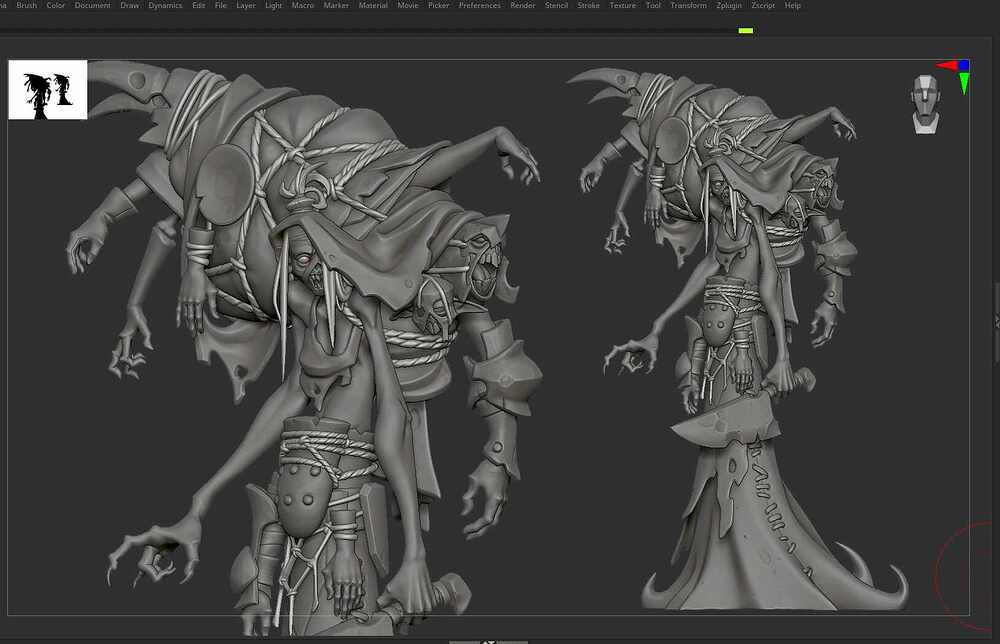Click the silhouette thumbnail preview
The image size is (1000, 644).
click(48, 90)
